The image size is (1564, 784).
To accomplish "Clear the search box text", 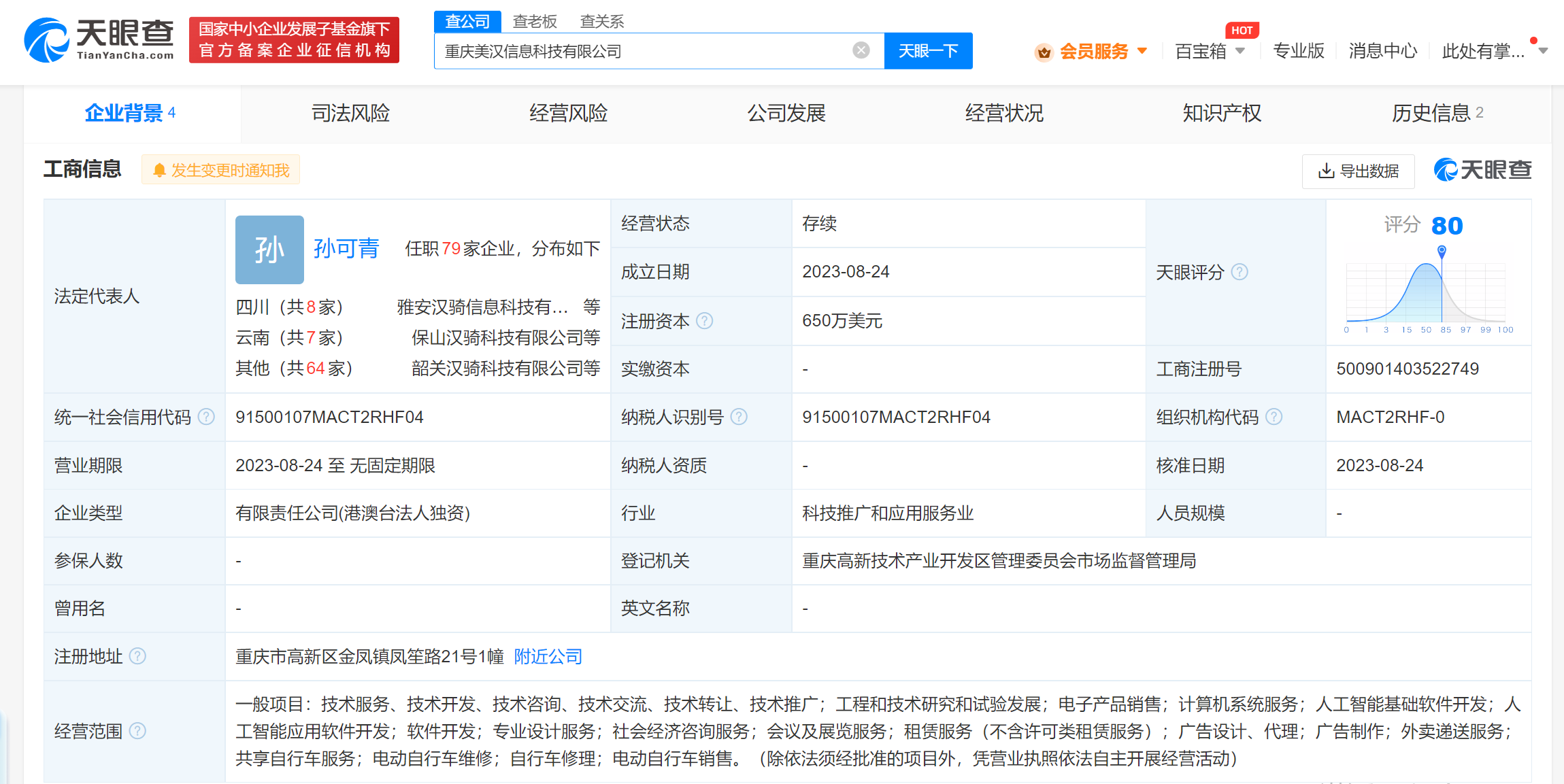I will 861,50.
